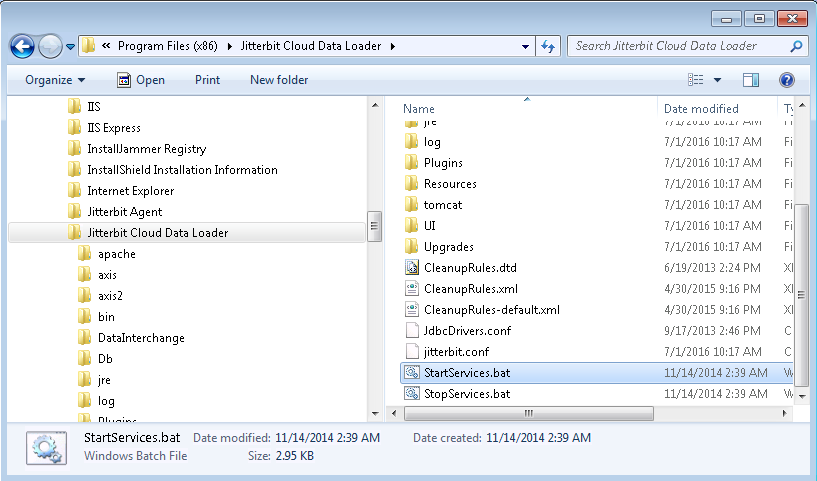This screenshot has width=817, height=481.
Task: Click the Search Jitterbit Cloud Data Loader field
Action: point(680,46)
